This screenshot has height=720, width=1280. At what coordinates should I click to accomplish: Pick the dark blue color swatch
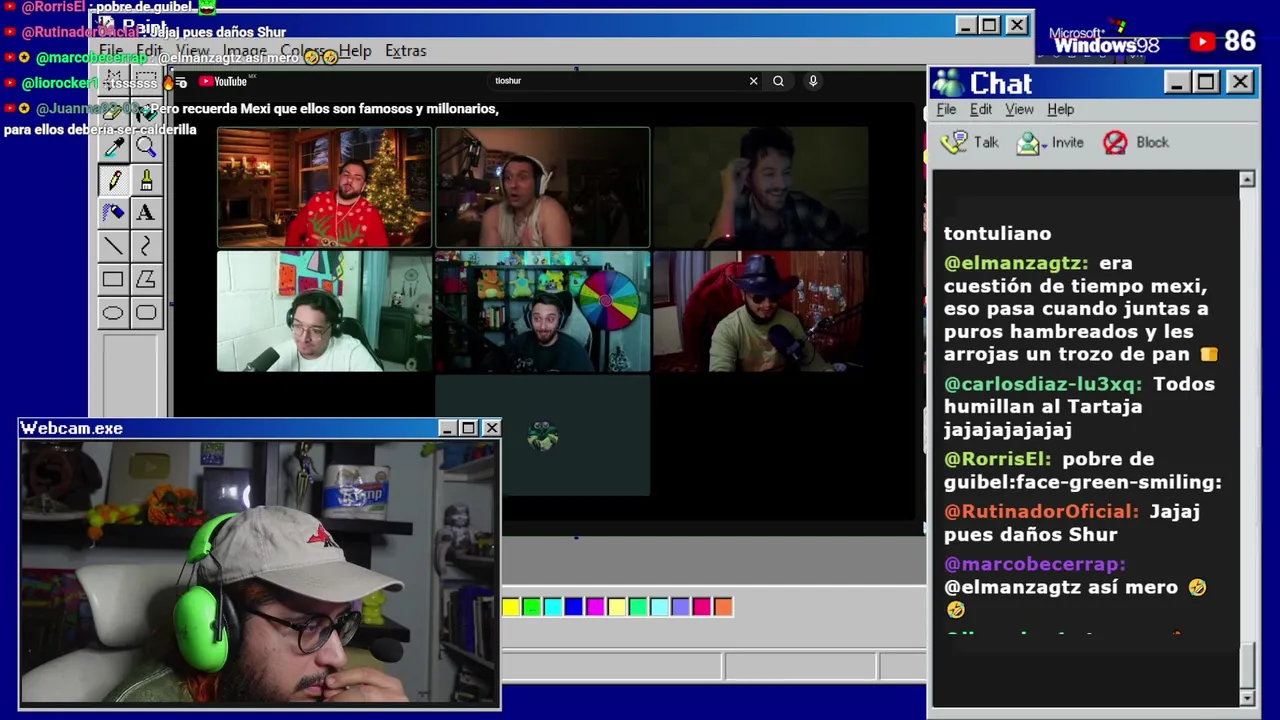click(574, 606)
